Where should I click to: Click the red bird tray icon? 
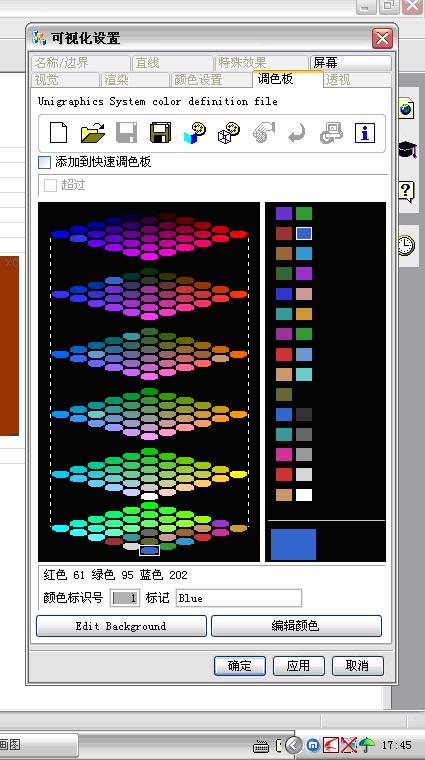(x=331, y=744)
